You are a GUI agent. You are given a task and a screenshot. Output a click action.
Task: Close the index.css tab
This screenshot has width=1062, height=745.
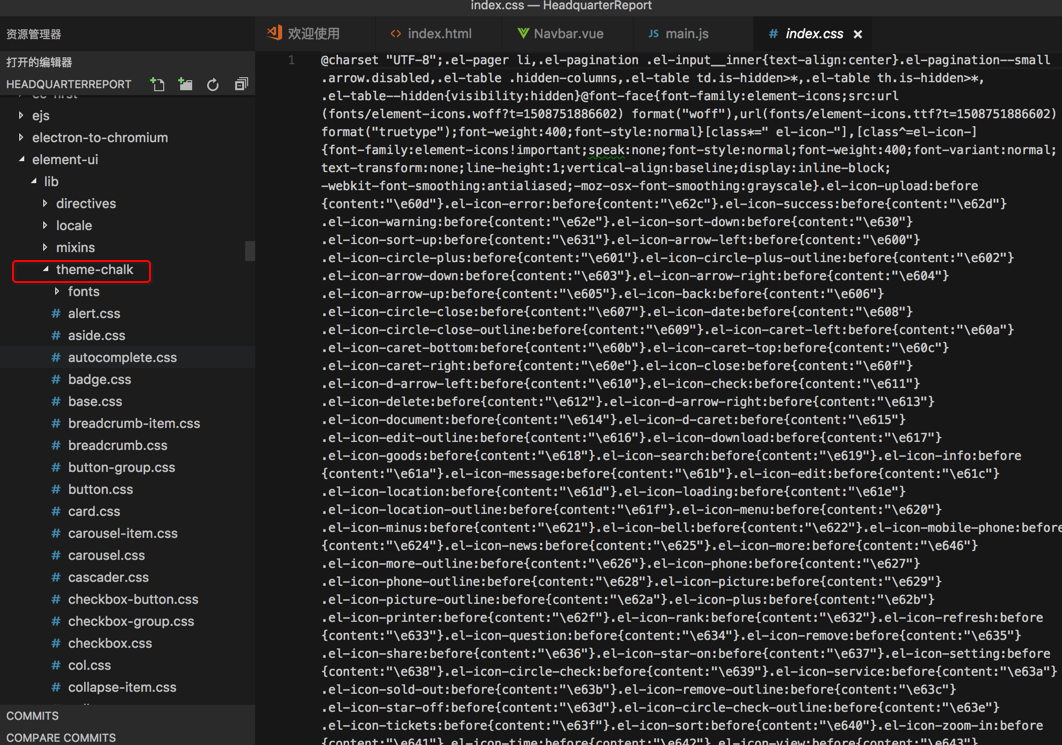(x=857, y=34)
